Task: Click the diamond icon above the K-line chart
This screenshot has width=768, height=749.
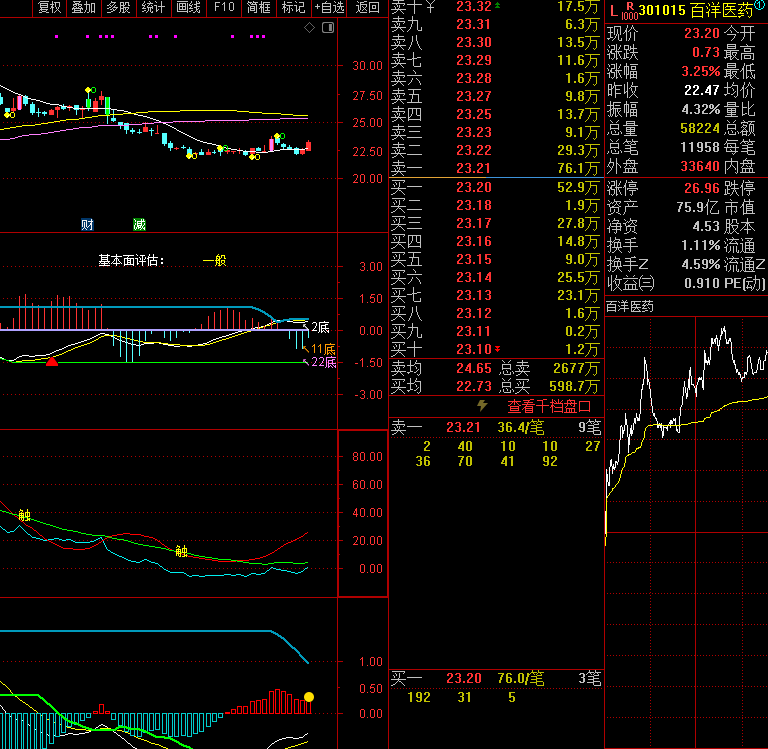Action: 309,27
